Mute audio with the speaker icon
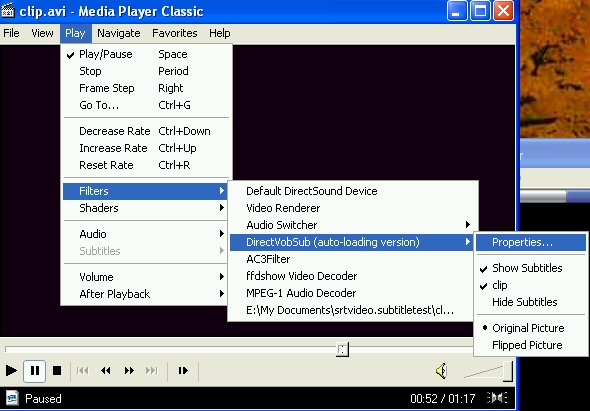 (442, 371)
